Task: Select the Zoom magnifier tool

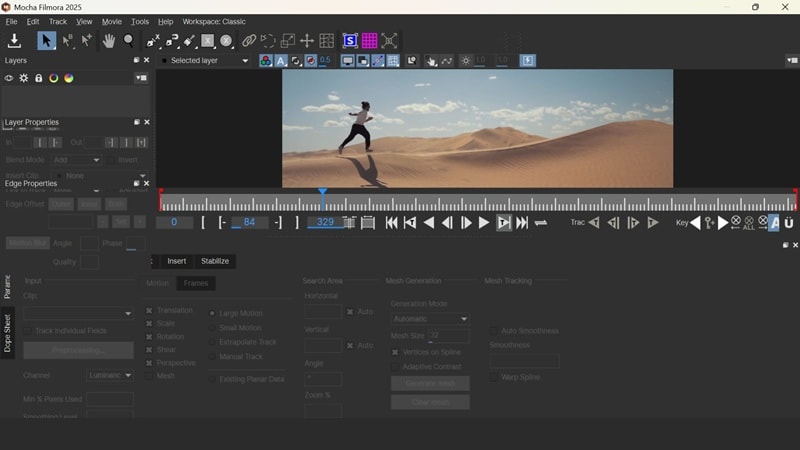Action: click(129, 41)
